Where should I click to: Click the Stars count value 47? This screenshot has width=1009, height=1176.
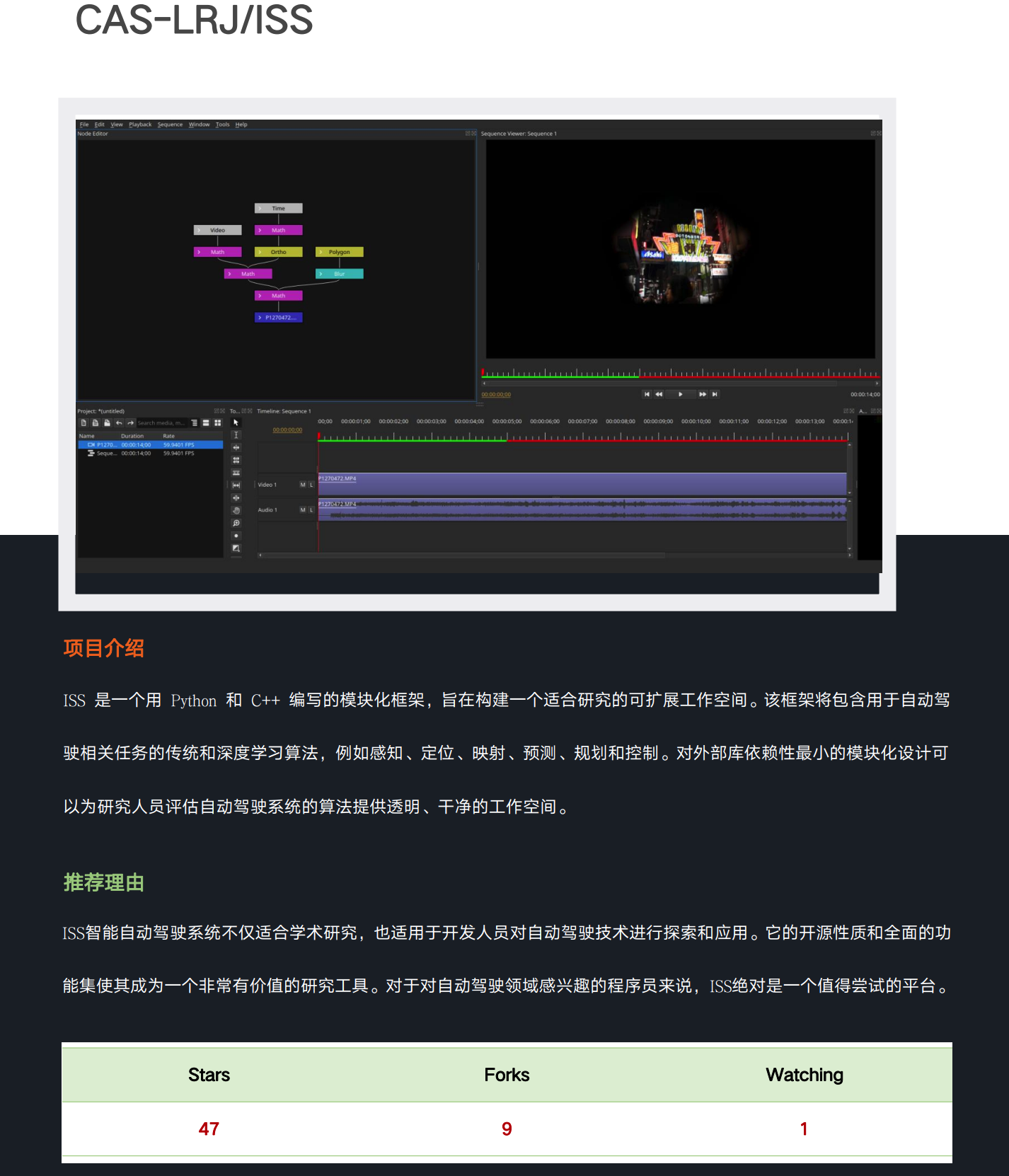[209, 1129]
